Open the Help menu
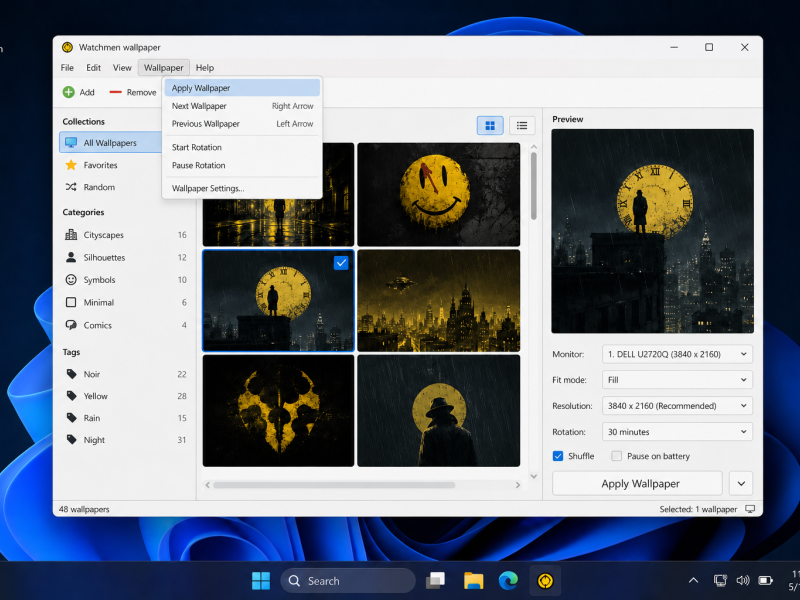The height and width of the screenshot is (600, 800). 205,67
